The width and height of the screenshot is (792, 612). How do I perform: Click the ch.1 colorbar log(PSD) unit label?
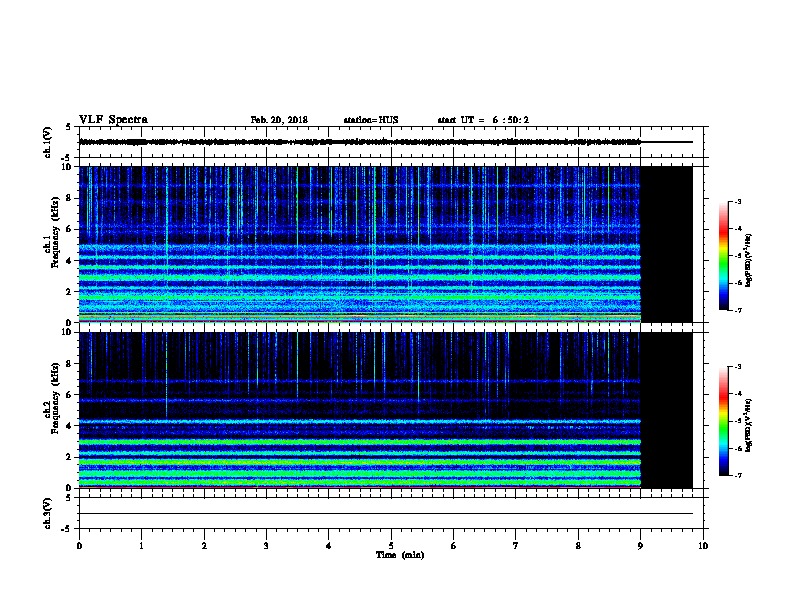click(749, 261)
